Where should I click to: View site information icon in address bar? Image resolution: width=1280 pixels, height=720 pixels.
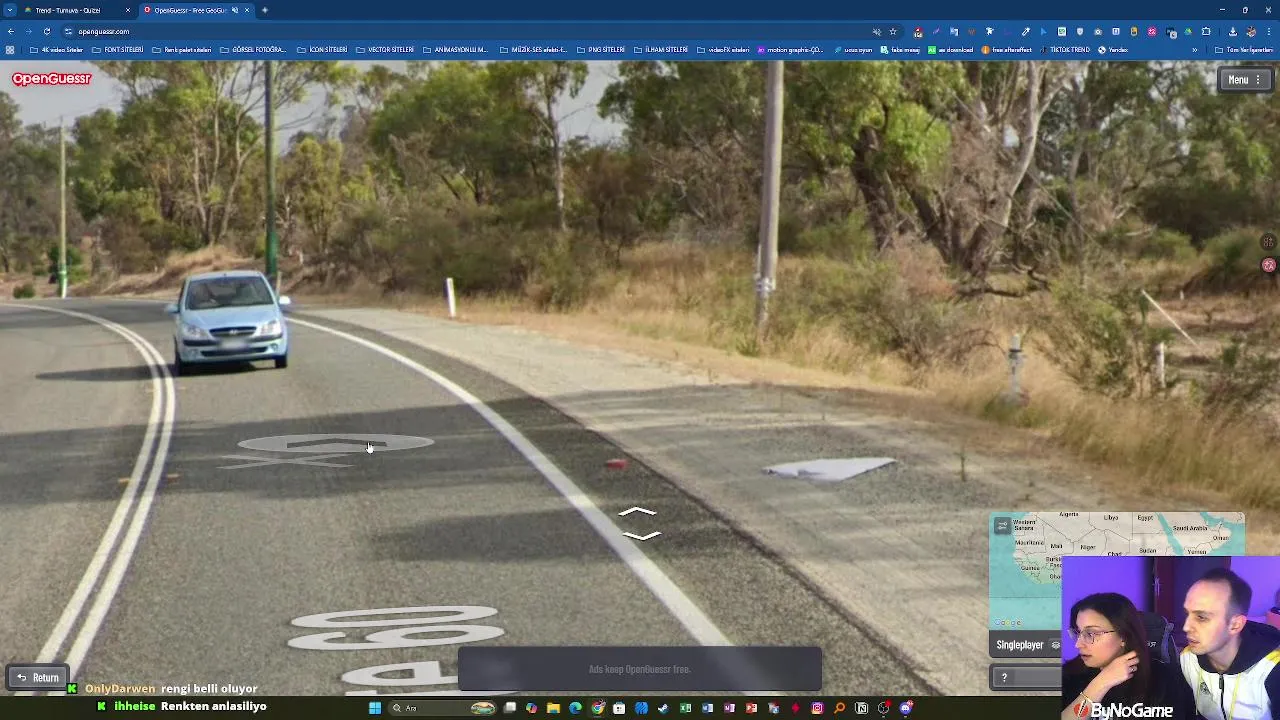[x=68, y=31]
